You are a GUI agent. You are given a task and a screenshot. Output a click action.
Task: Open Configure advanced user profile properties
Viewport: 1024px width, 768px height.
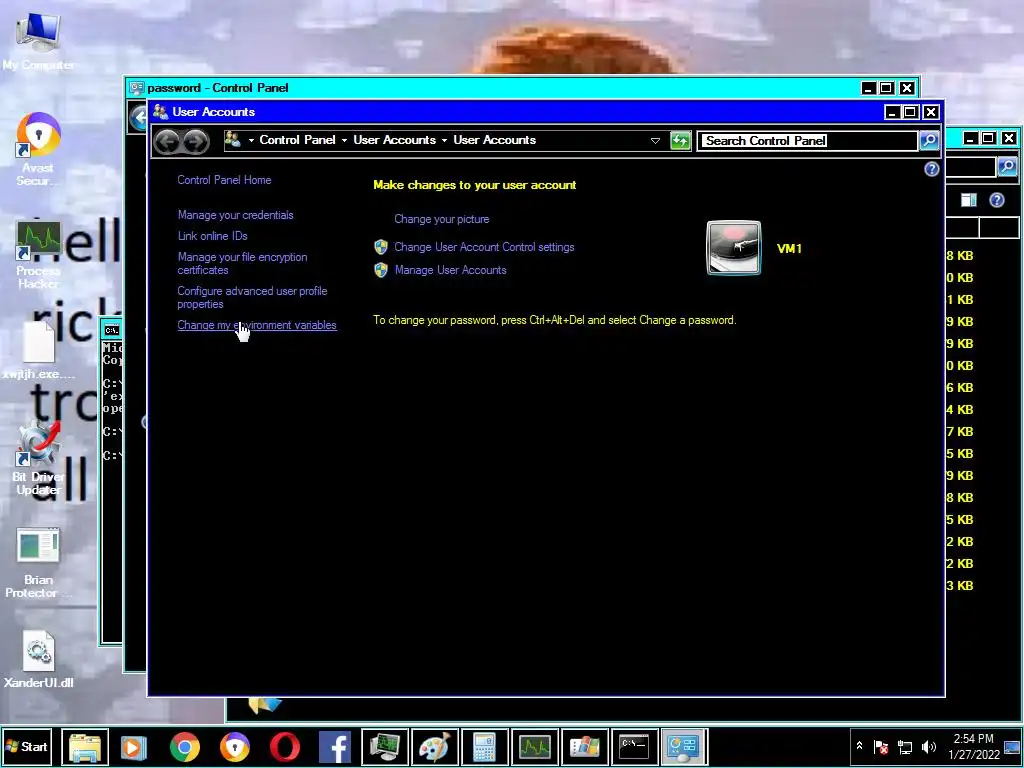[x=252, y=297]
